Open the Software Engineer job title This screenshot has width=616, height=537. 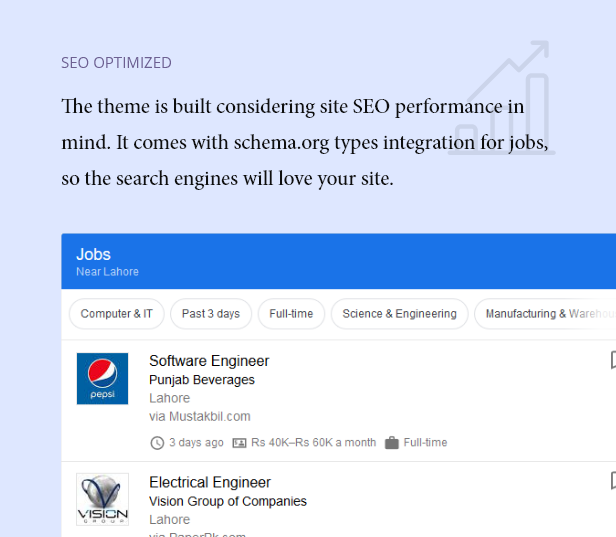tap(209, 361)
